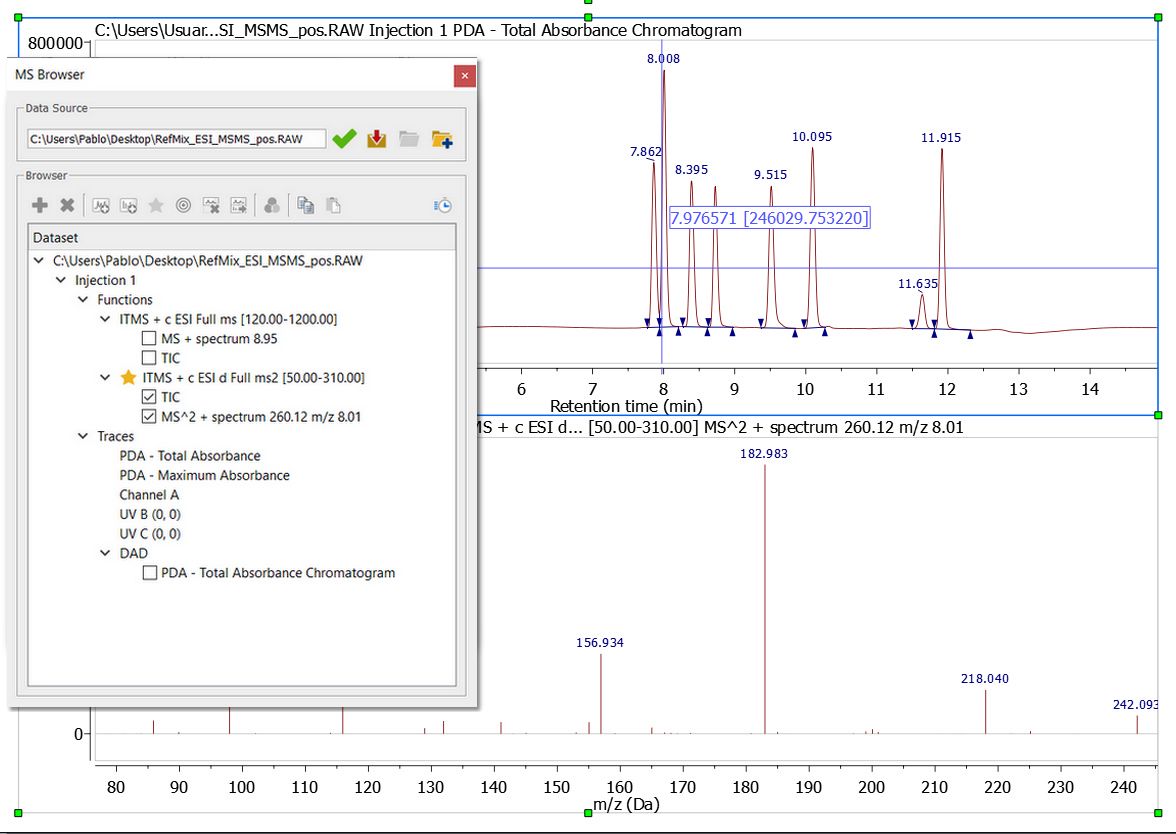Click the green checkmark apply icon
Screen dimensions: 1176x834
344,139
